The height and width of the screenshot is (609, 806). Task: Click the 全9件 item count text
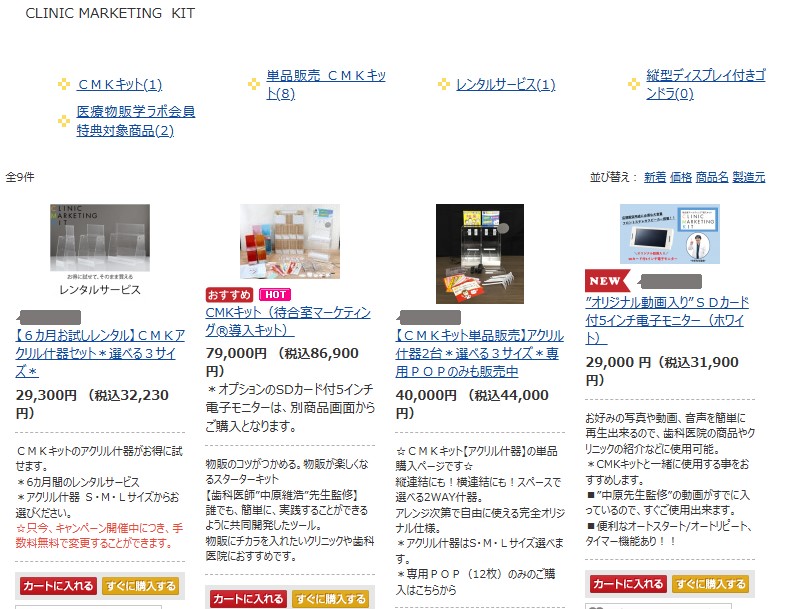(20, 177)
